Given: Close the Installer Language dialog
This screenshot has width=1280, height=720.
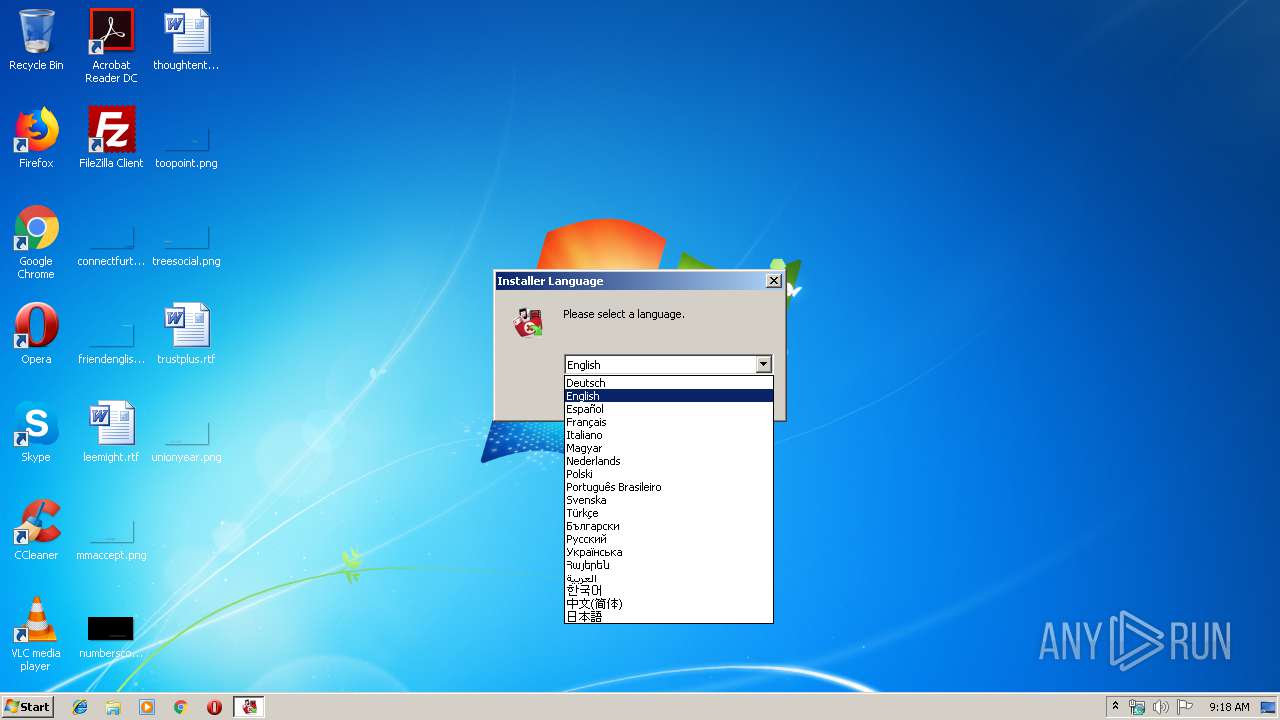Looking at the screenshot, I should pos(773,281).
